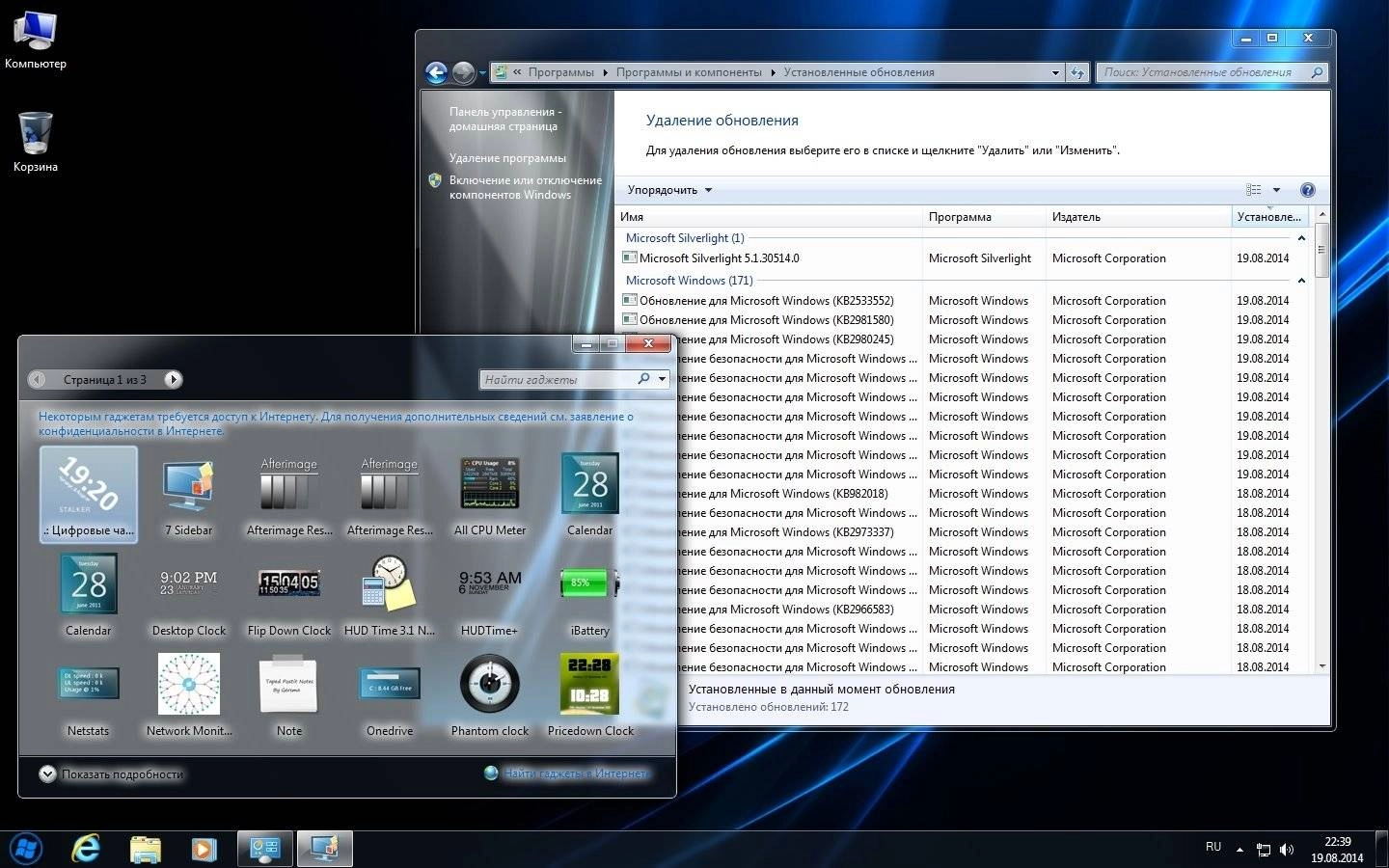Select the Desktop Clock gadget

pos(188,595)
